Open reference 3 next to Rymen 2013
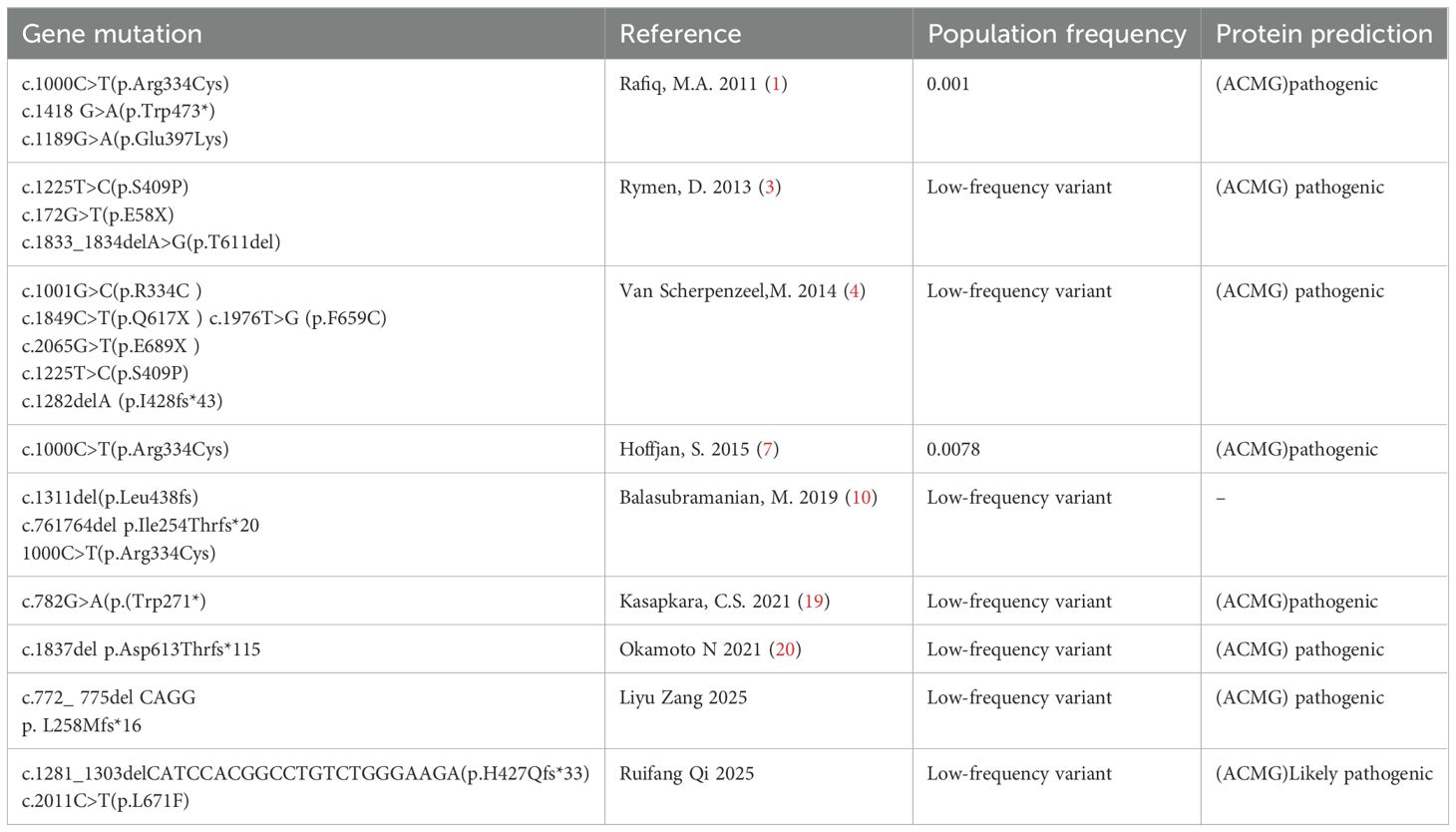 [769, 188]
